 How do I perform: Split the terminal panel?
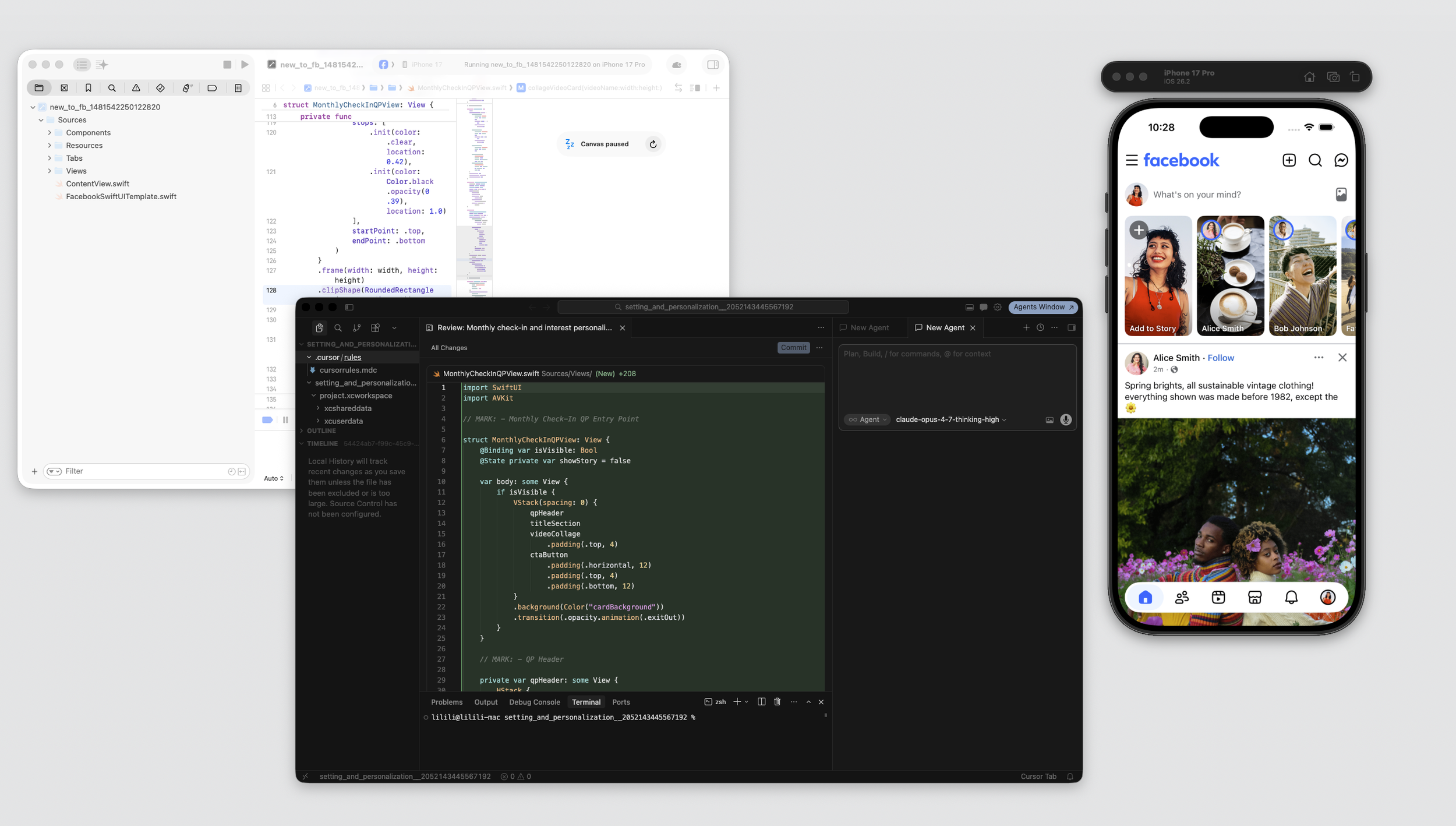761,702
